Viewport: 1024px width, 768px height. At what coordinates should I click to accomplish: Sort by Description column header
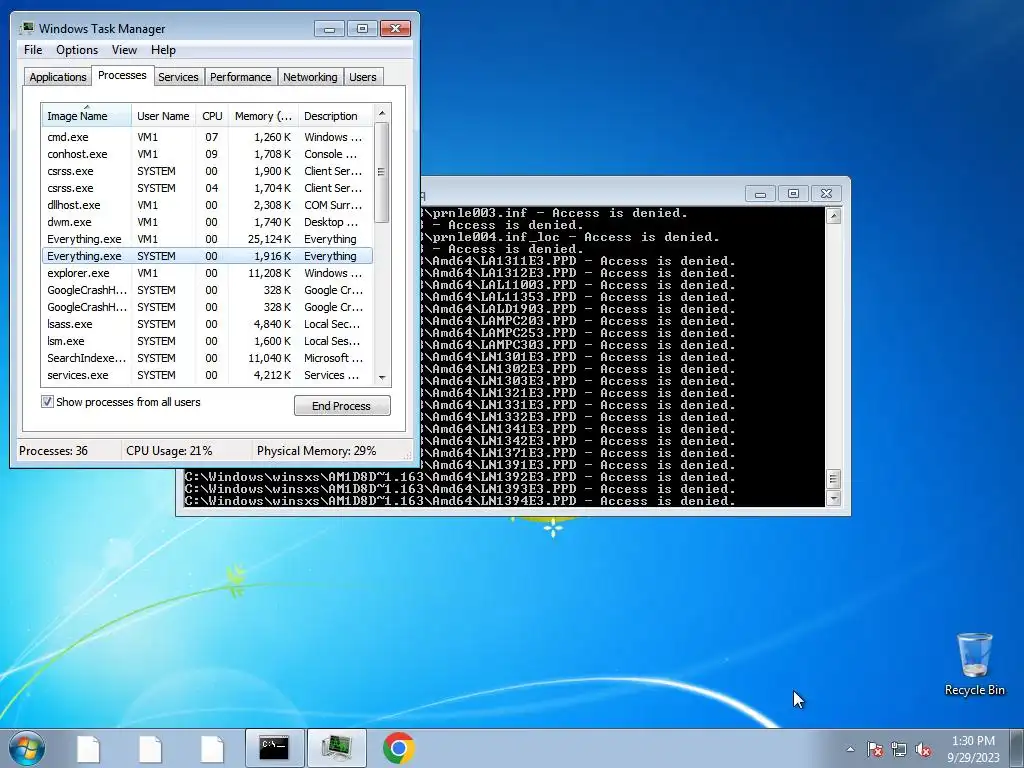[336, 116]
